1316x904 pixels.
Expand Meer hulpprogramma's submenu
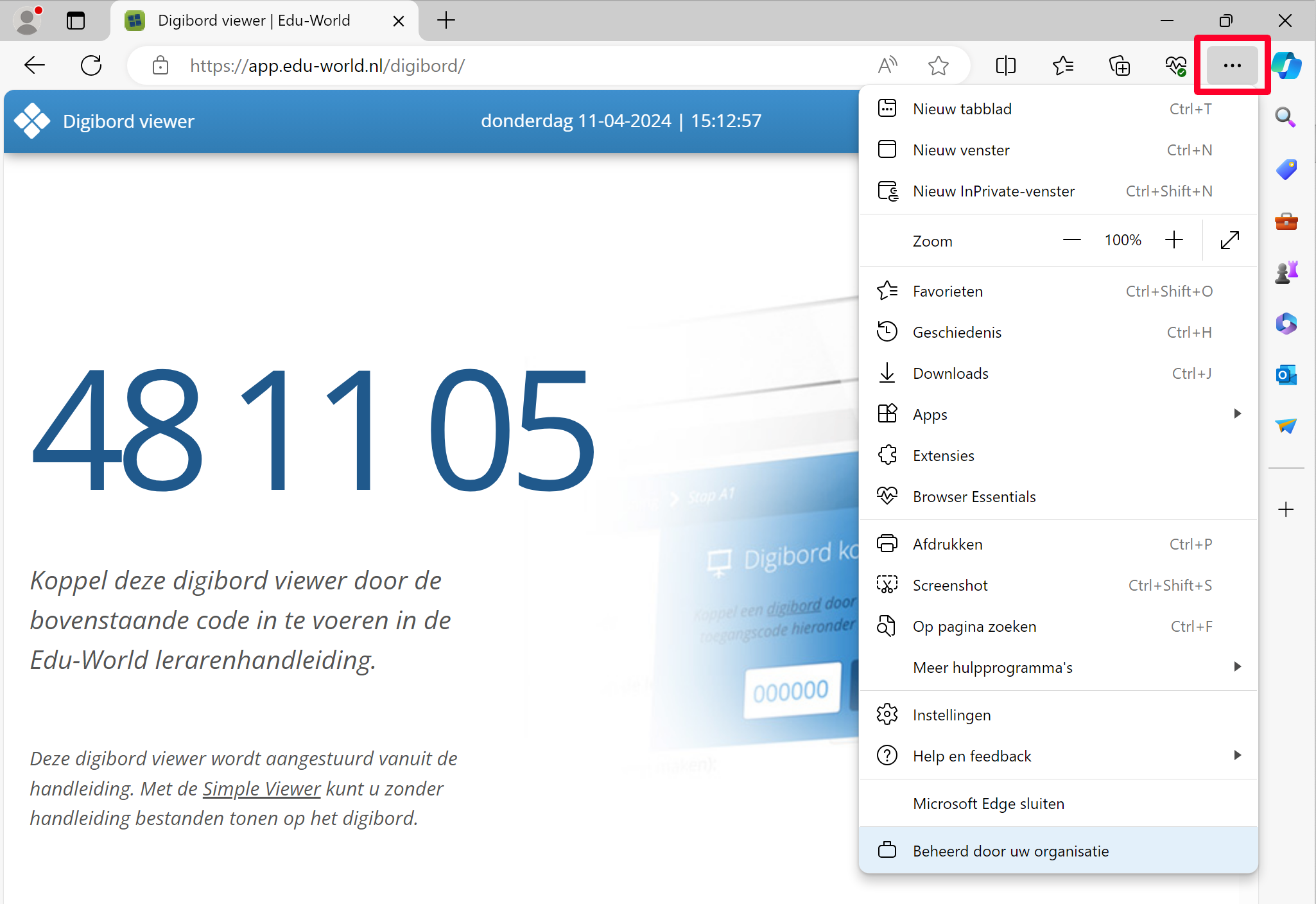pos(1237,667)
